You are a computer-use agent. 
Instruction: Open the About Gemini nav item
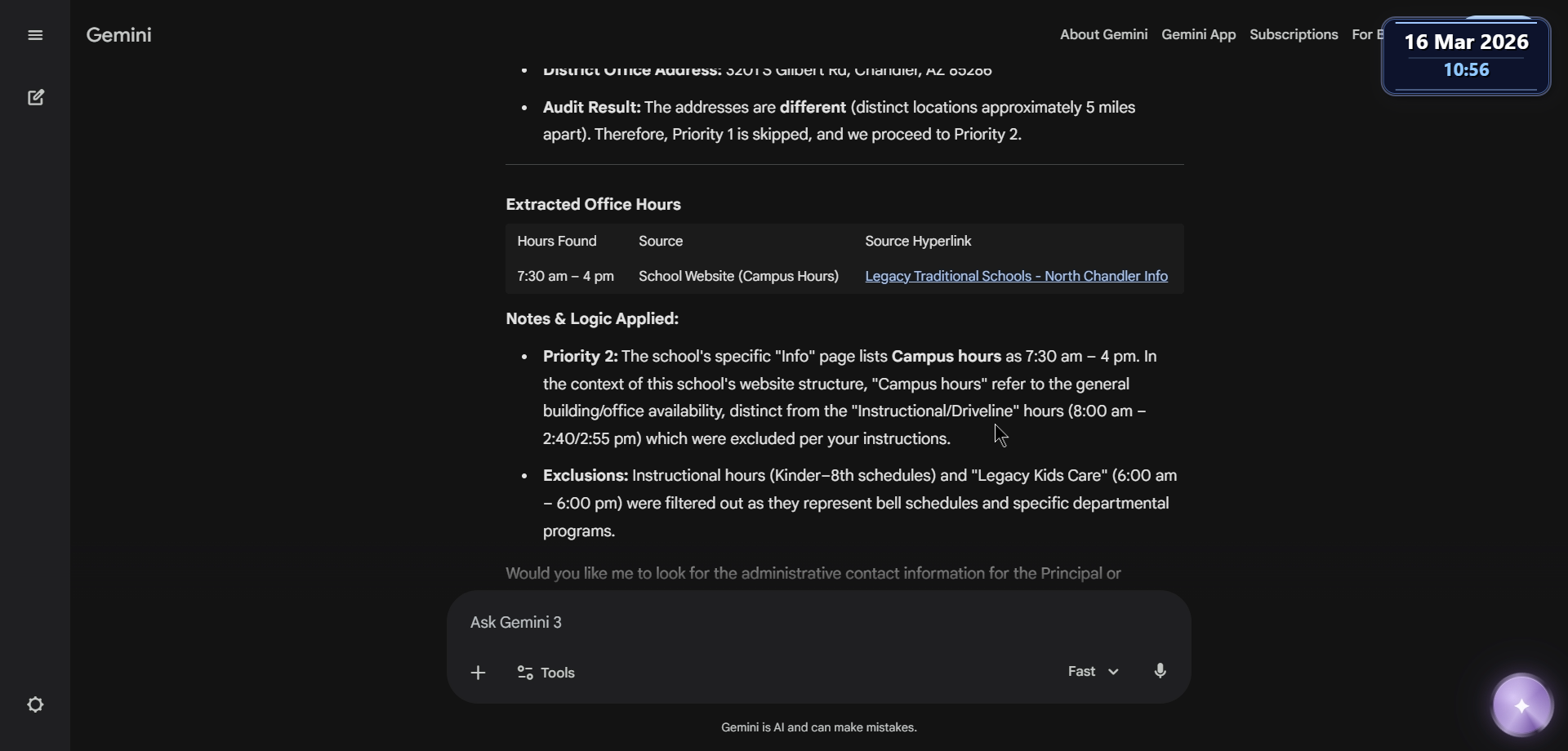1103,34
